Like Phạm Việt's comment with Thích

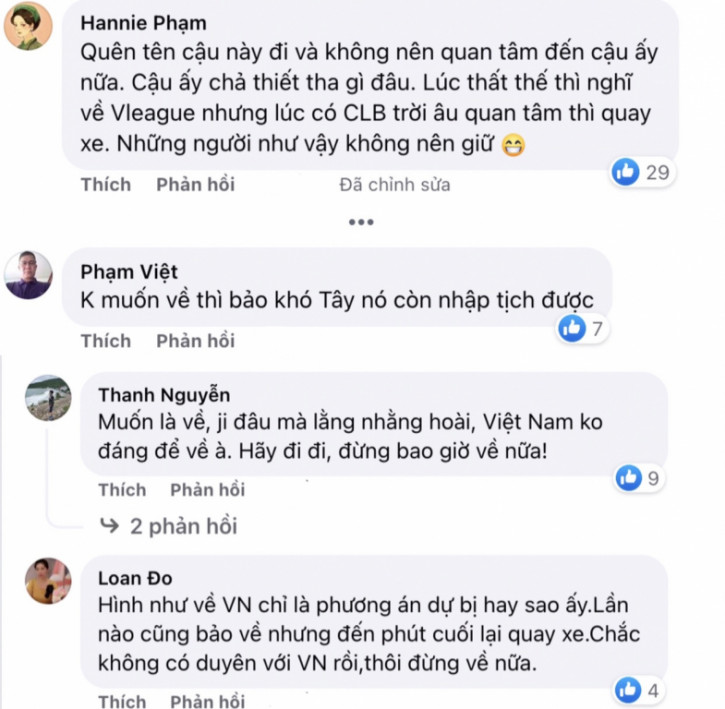click(x=106, y=341)
